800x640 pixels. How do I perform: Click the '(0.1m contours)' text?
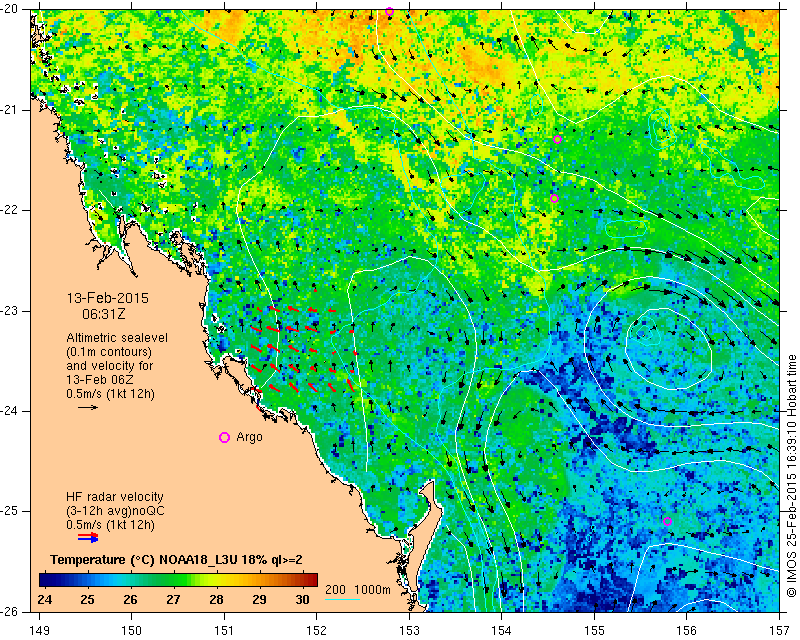click(x=109, y=352)
